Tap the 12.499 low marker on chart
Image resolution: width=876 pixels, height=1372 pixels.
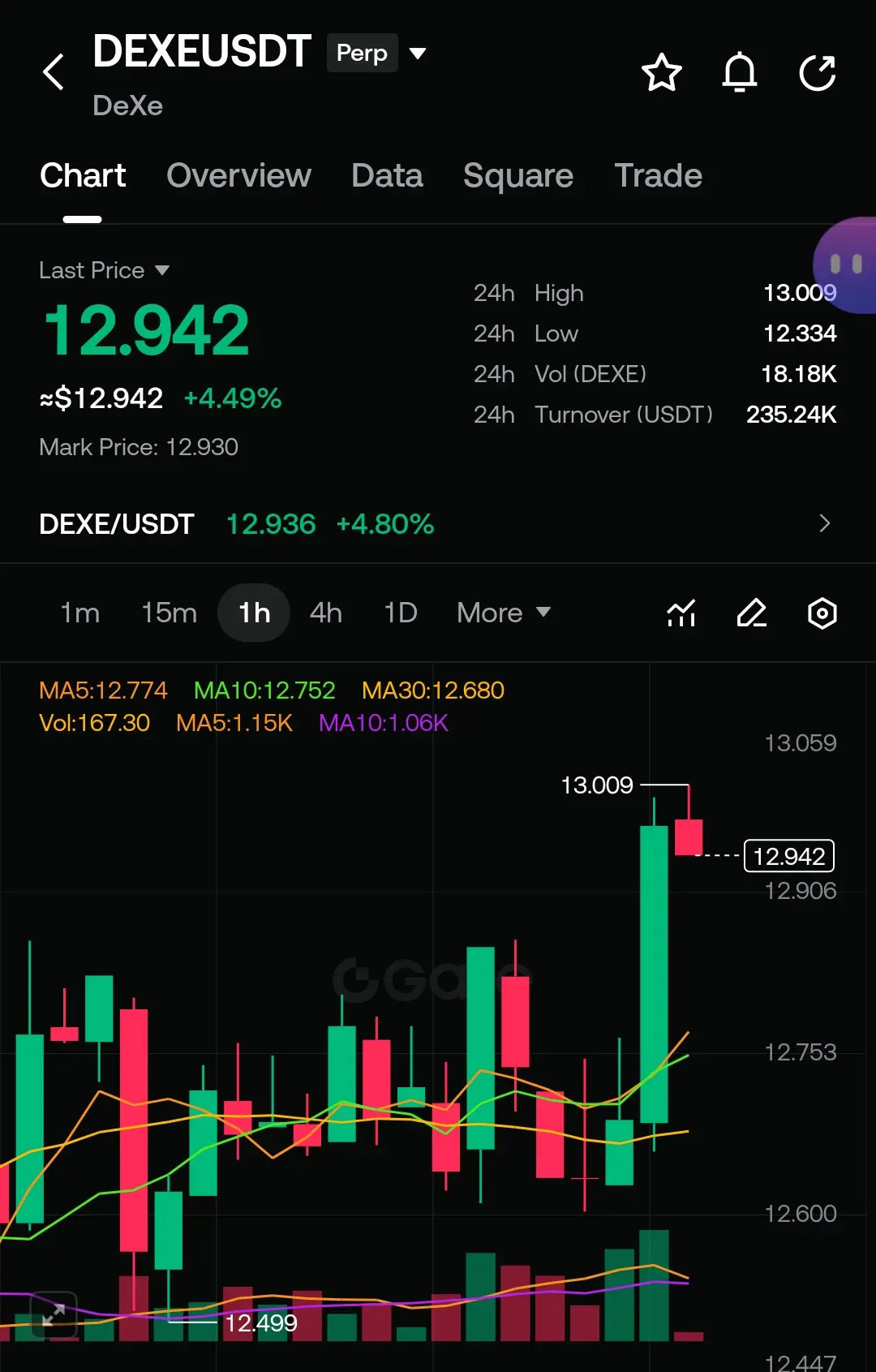260,1323
